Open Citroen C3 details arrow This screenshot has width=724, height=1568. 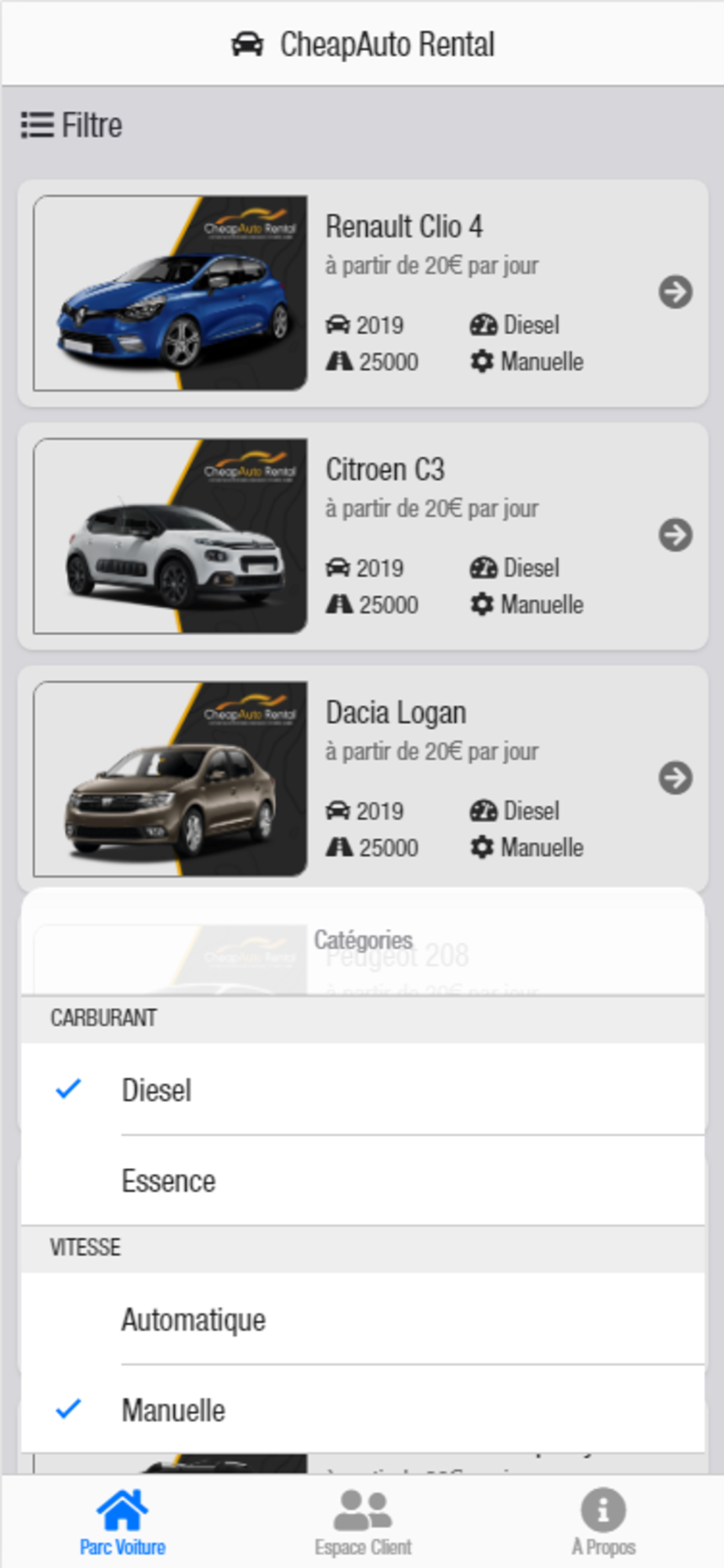(x=675, y=535)
